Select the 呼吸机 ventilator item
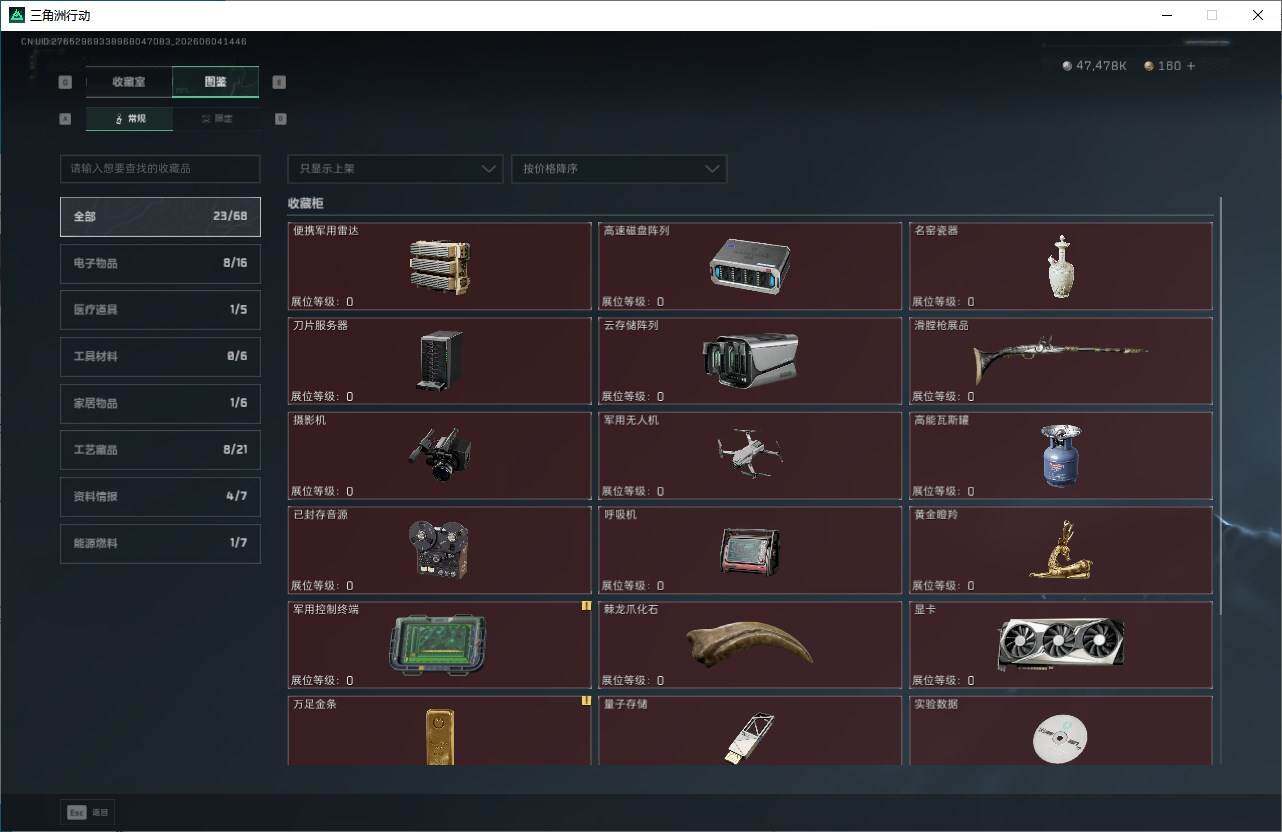The image size is (1282, 832). coord(750,550)
